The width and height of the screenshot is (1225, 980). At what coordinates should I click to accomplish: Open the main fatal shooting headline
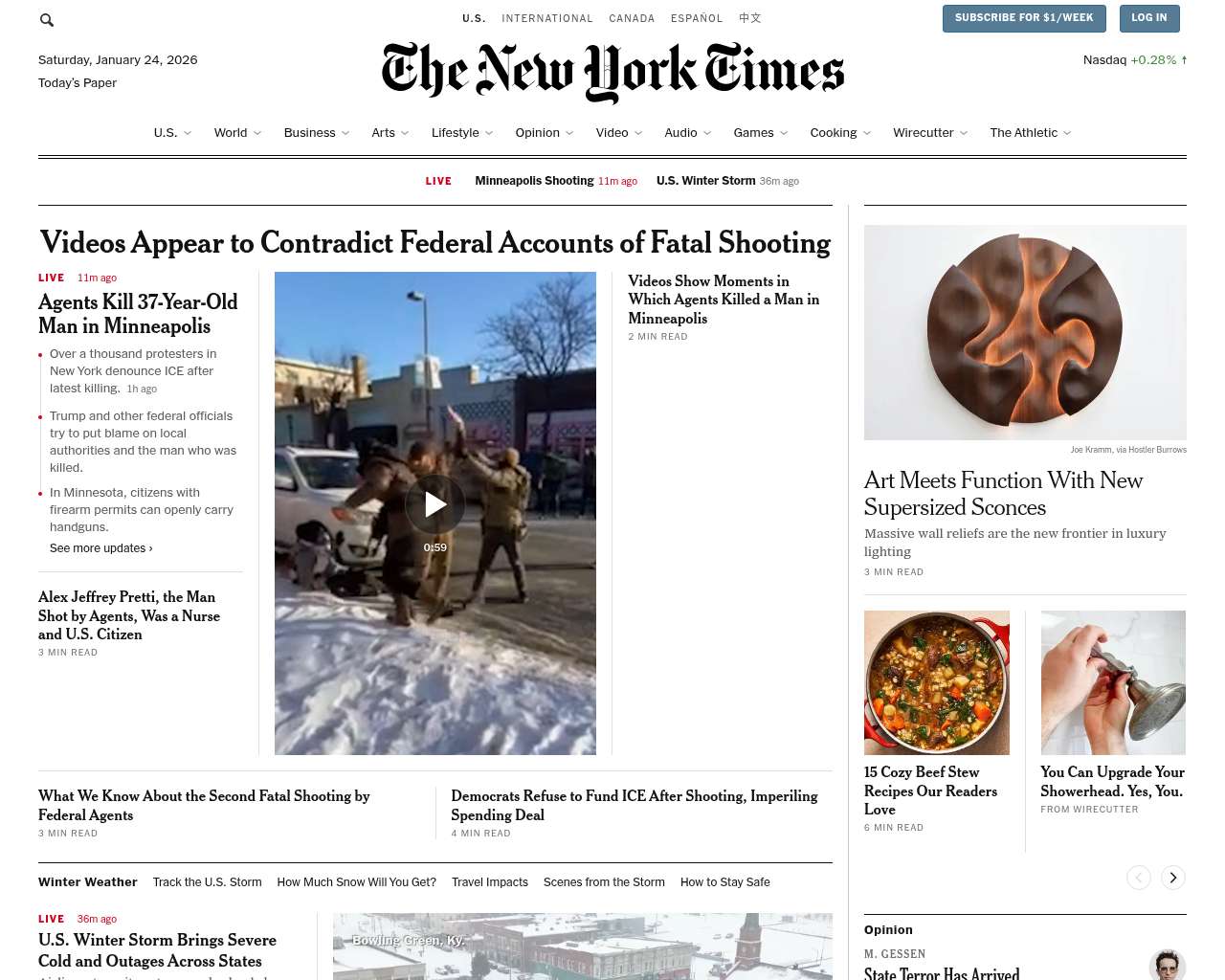point(435,243)
